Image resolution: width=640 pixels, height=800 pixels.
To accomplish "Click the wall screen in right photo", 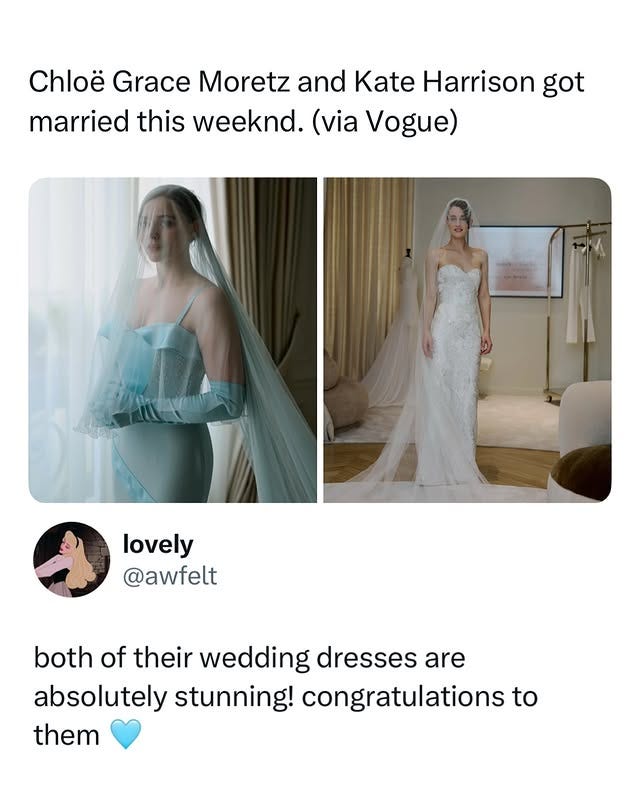I will click(518, 261).
